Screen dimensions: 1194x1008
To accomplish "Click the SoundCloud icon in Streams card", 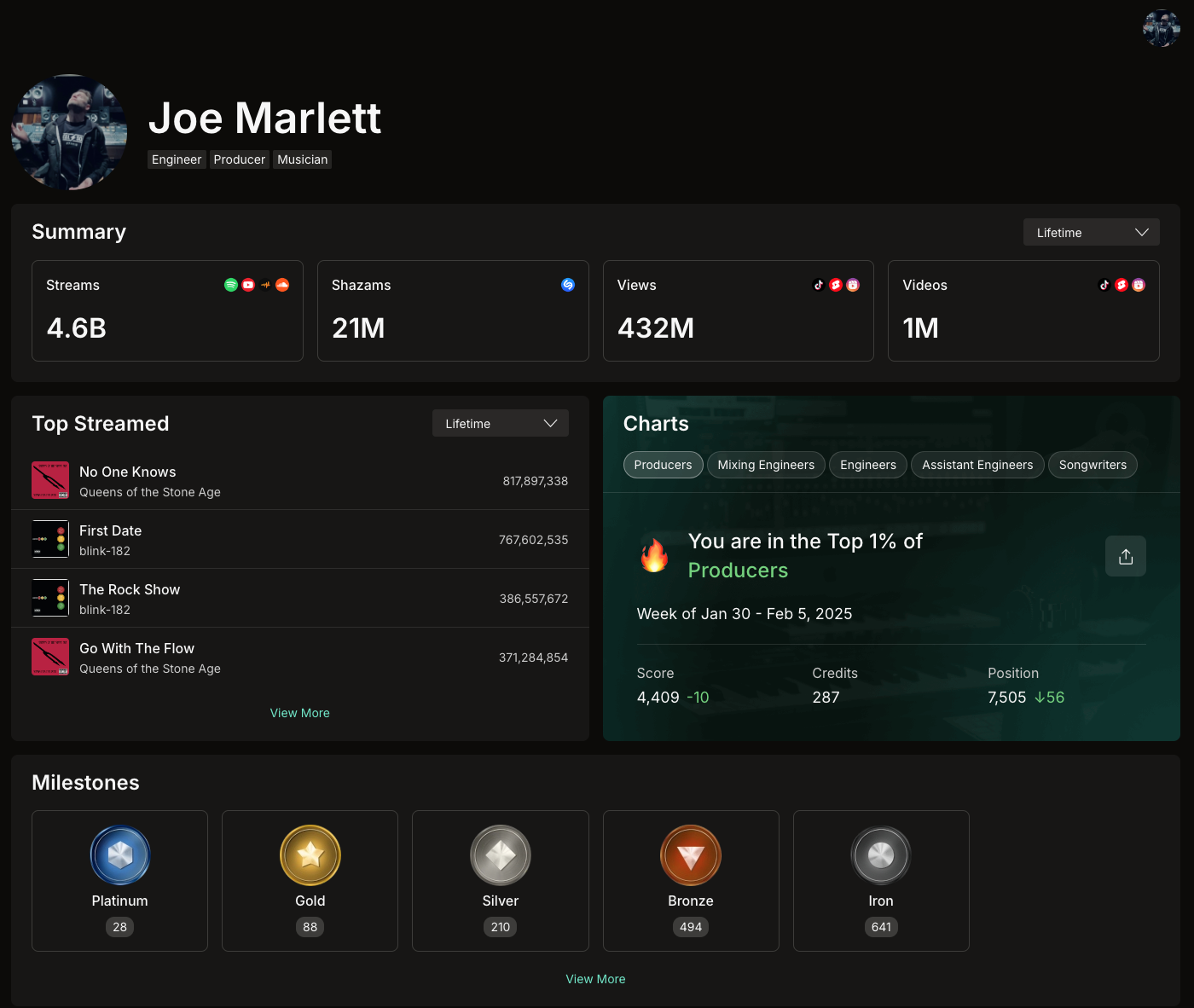I will [x=282, y=285].
